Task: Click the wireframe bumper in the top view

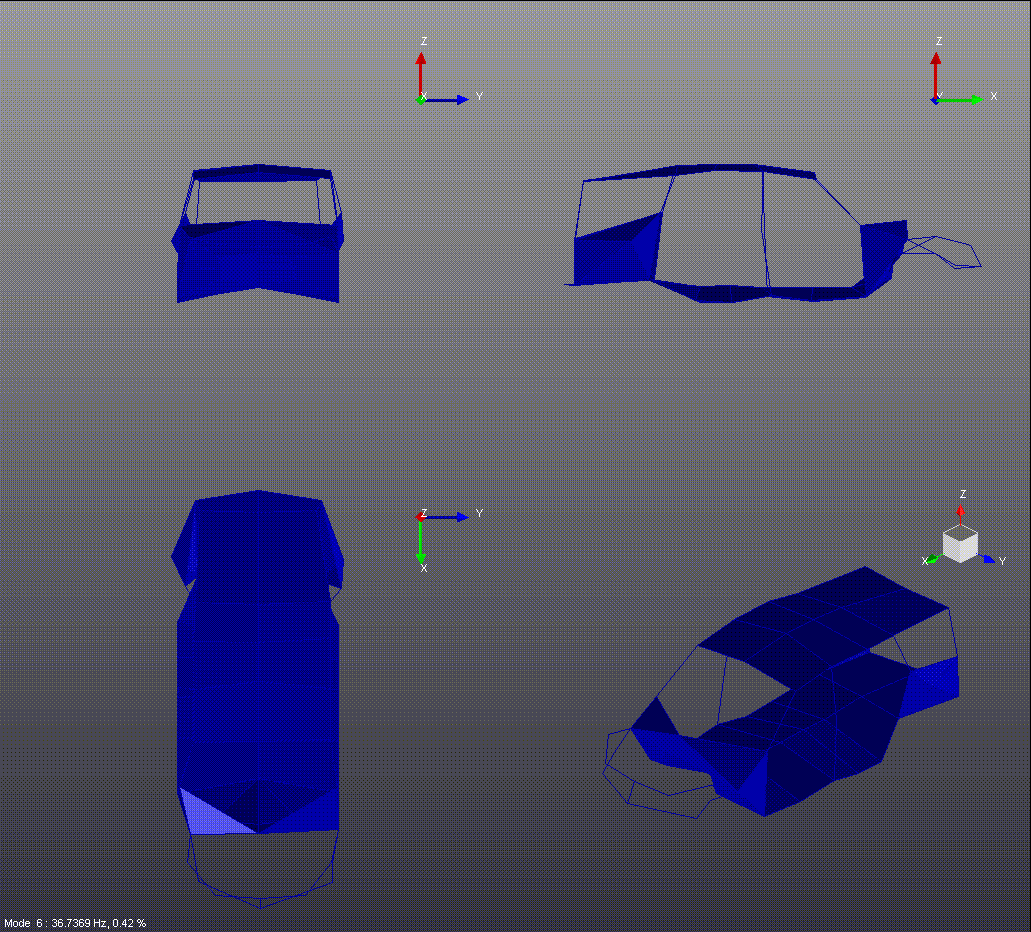Action: pyautogui.click(x=262, y=870)
